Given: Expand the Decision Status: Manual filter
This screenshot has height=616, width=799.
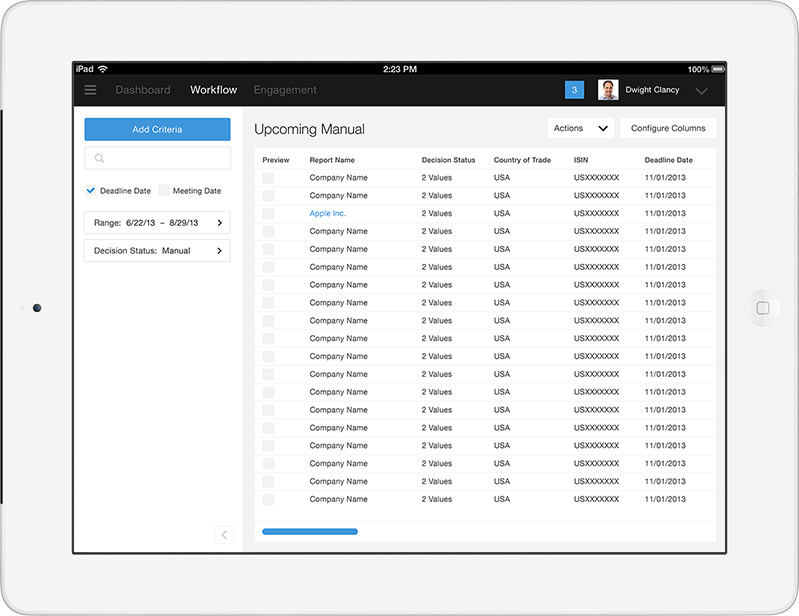Looking at the screenshot, I should click(x=157, y=251).
